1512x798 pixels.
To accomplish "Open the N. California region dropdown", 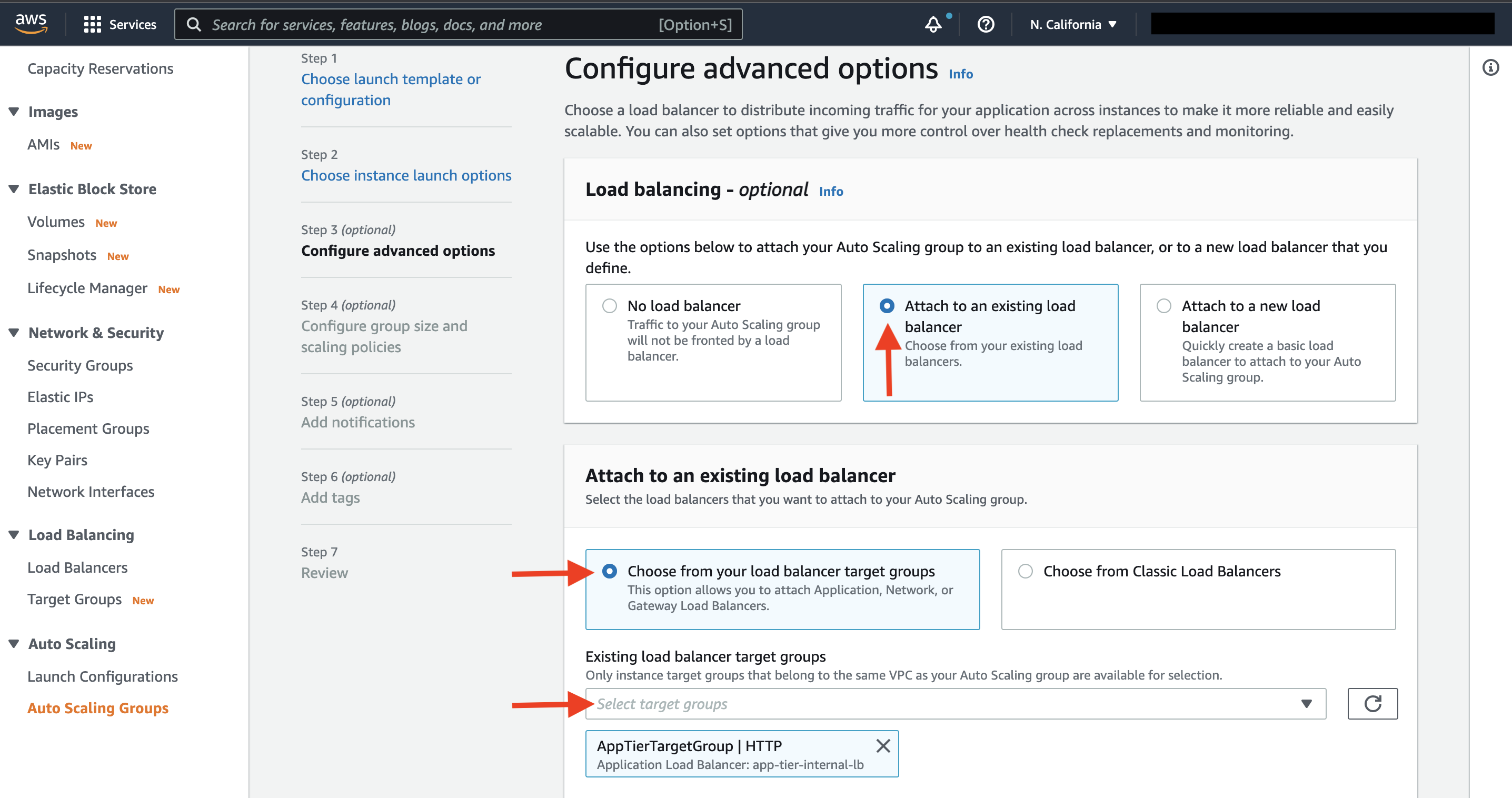I will pyautogui.click(x=1073, y=24).
